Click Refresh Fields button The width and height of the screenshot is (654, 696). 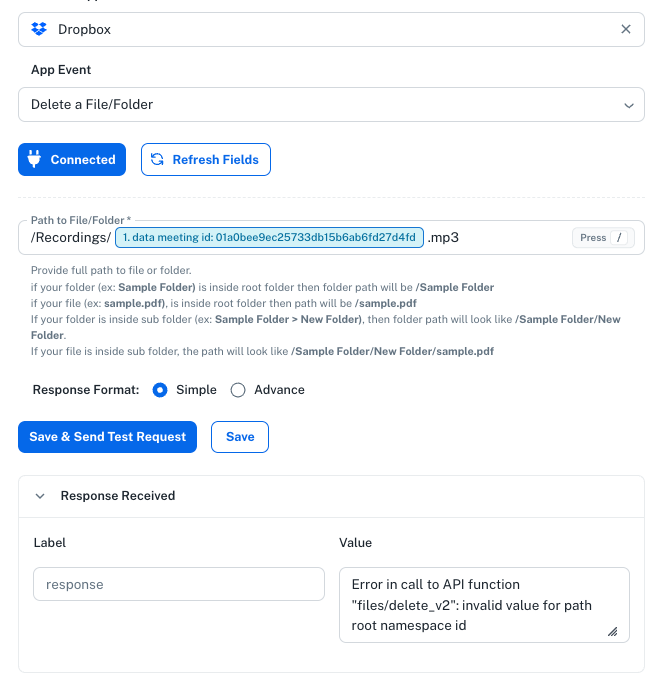click(x=206, y=159)
